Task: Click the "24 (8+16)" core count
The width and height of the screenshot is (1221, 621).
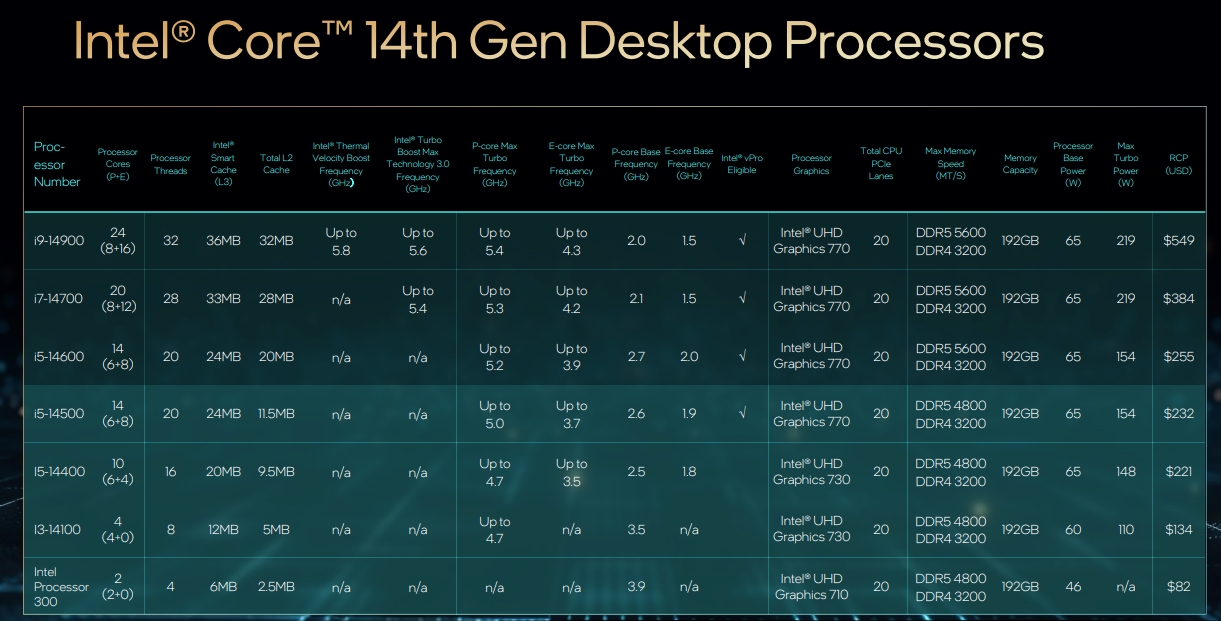Action: click(x=118, y=241)
